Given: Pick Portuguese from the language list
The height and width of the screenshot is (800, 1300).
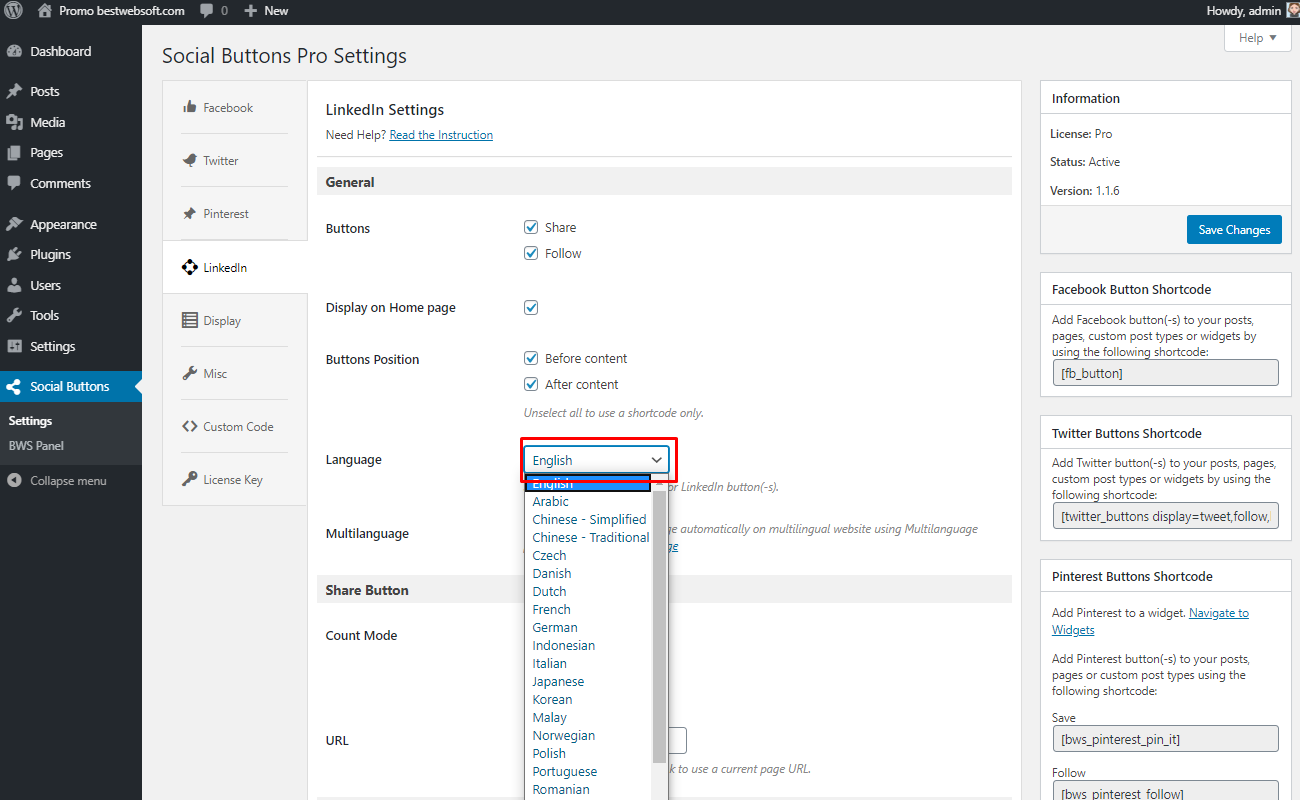Looking at the screenshot, I should (x=588, y=772).
